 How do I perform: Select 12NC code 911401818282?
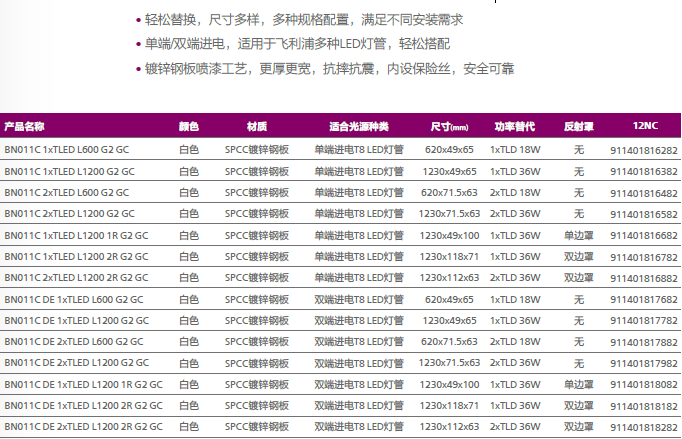click(x=644, y=427)
